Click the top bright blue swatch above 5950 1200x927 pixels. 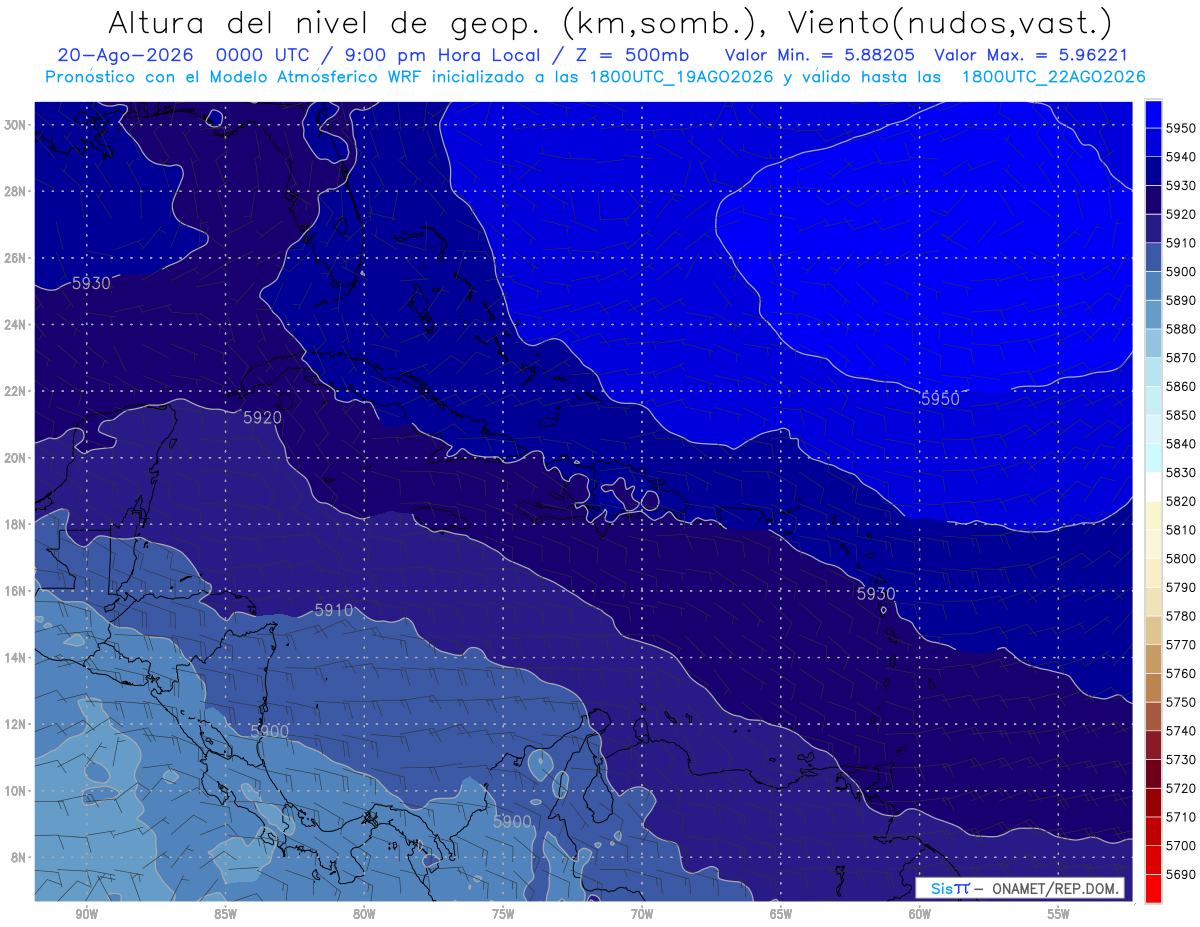(x=1152, y=113)
